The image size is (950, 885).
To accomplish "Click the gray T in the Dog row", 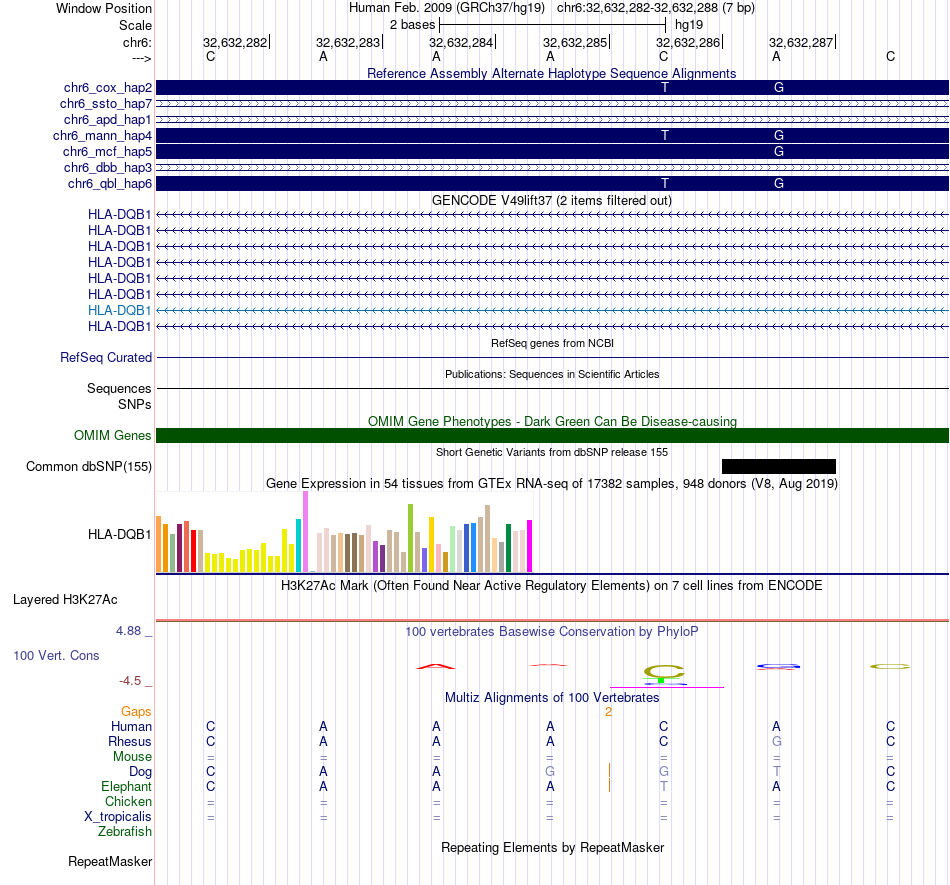I will coord(777,772).
